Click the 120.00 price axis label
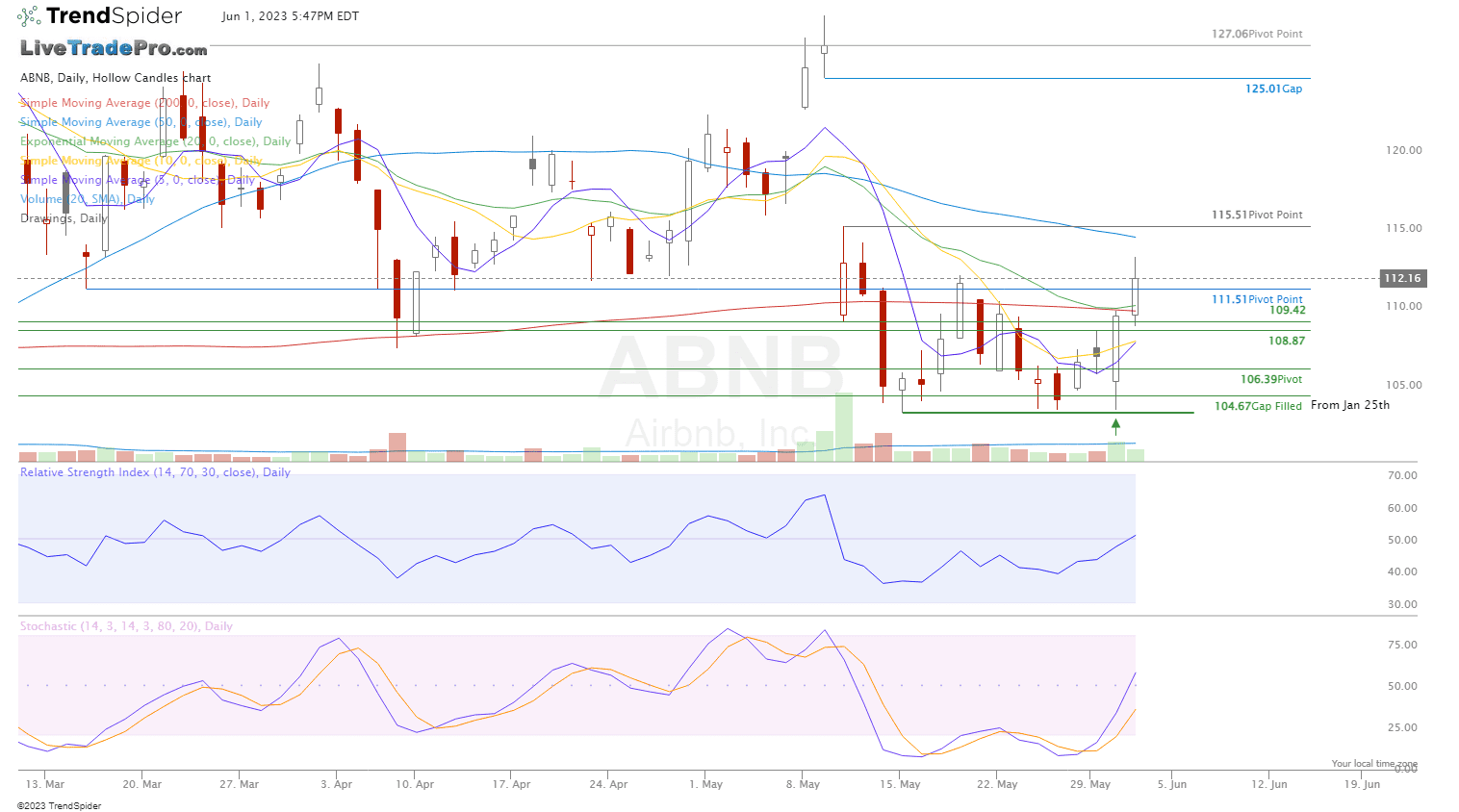1459x812 pixels. tap(1403, 150)
